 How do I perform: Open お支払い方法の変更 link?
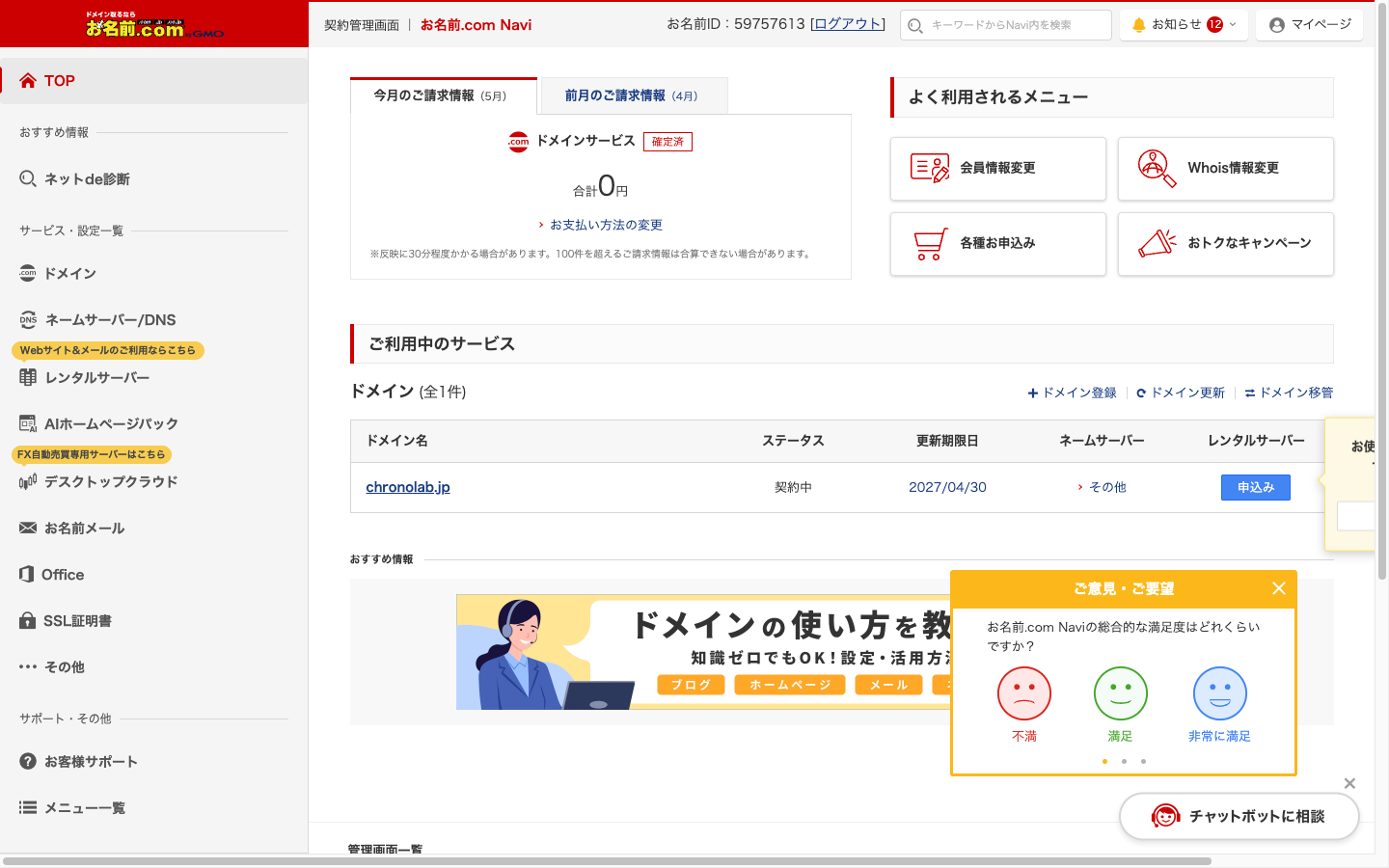tap(606, 225)
